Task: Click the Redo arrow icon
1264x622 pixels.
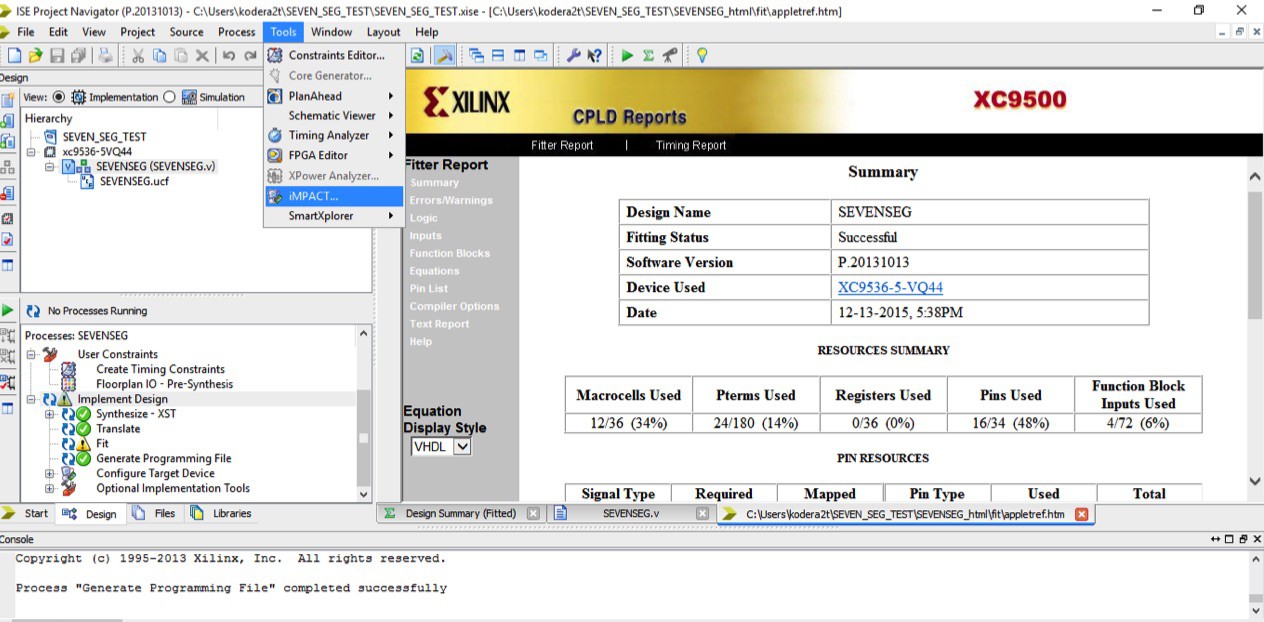Action: click(x=249, y=56)
